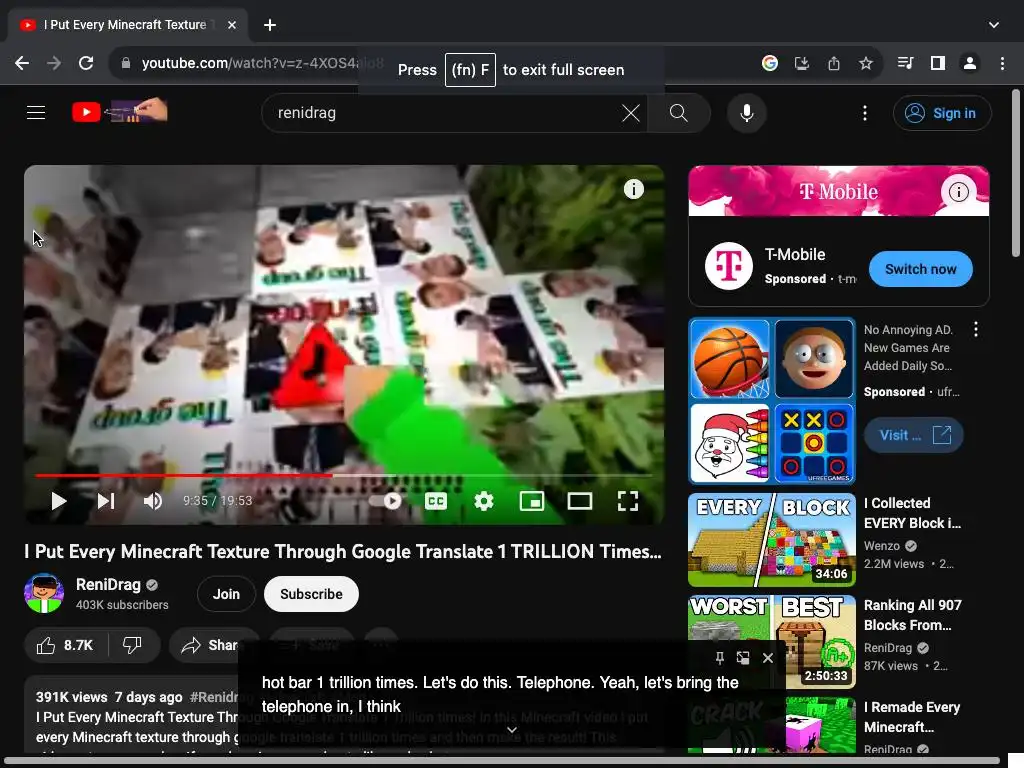Screen dimensions: 1024x768
Task: Expand live caption box chevron
Action: 512,730
